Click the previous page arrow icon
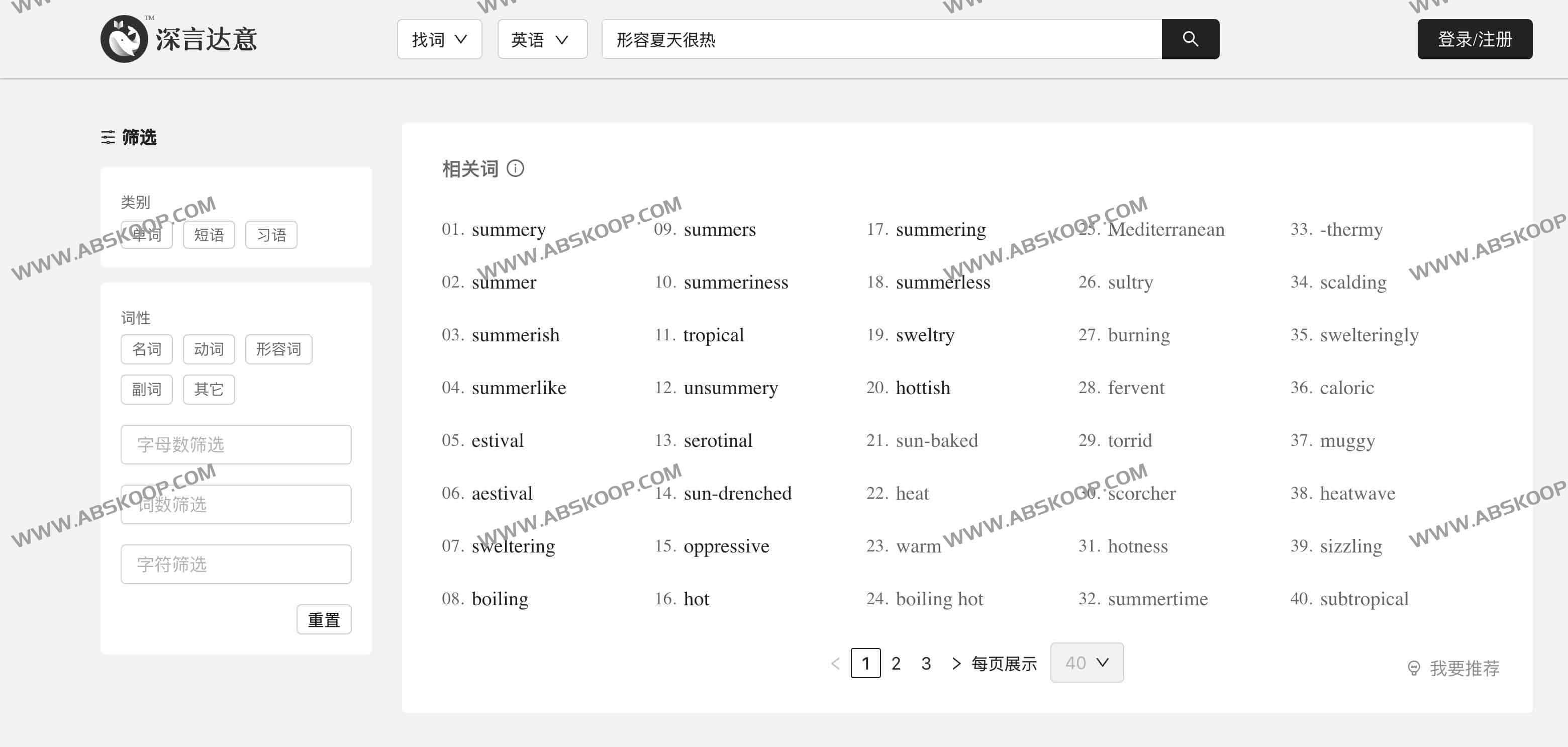The height and width of the screenshot is (747, 1568). pyautogui.click(x=836, y=663)
